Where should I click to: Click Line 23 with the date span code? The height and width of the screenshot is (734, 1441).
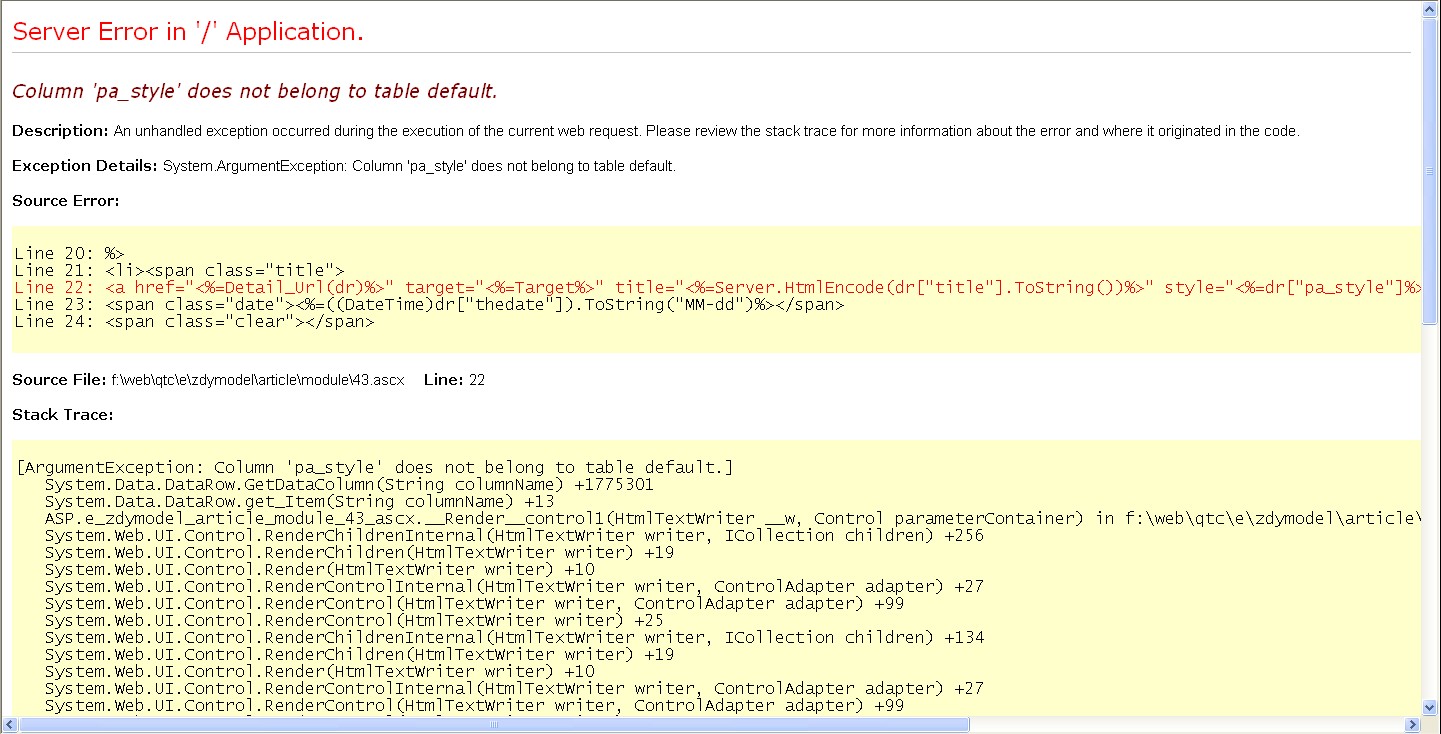tap(429, 305)
